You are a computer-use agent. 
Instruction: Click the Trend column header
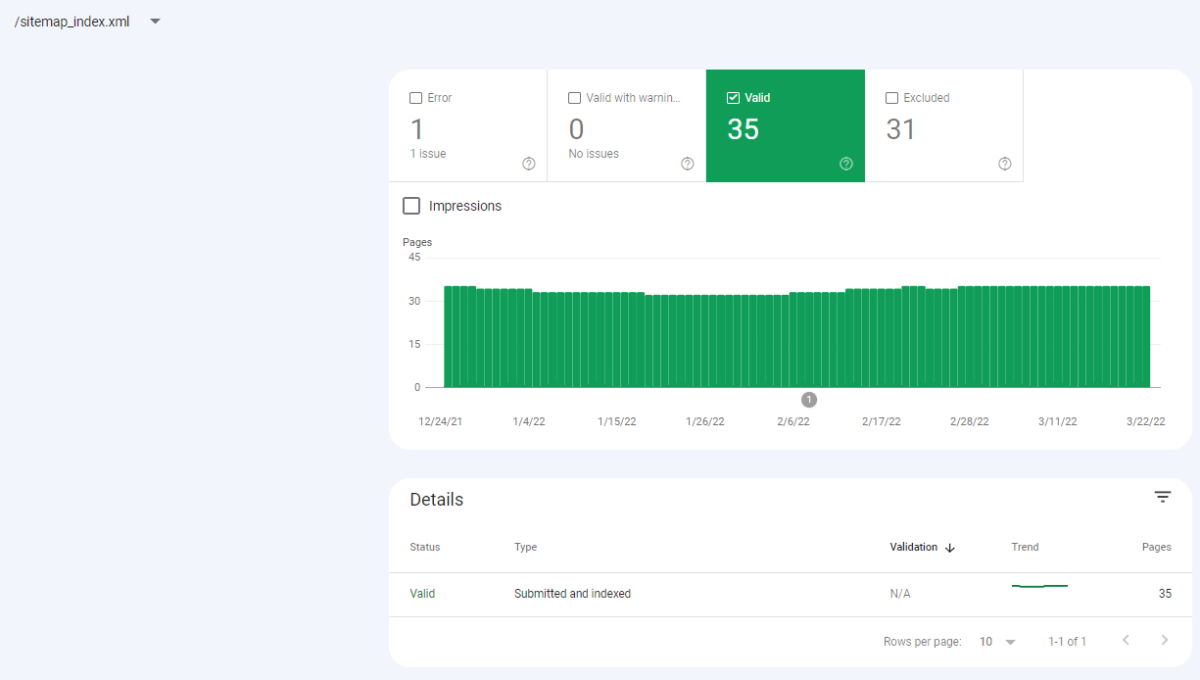1025,548
